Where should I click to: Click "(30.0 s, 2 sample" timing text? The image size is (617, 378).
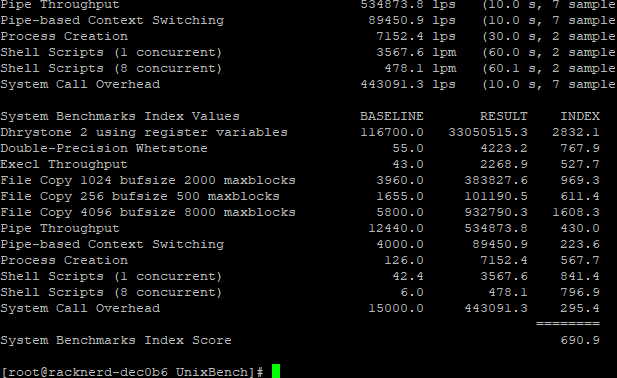pyautogui.click(x=549, y=37)
